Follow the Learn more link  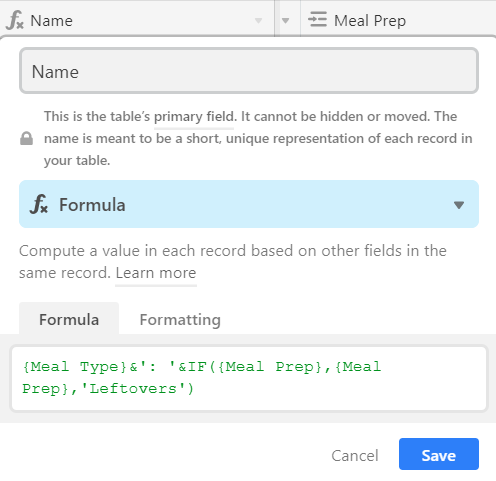[x=156, y=273]
